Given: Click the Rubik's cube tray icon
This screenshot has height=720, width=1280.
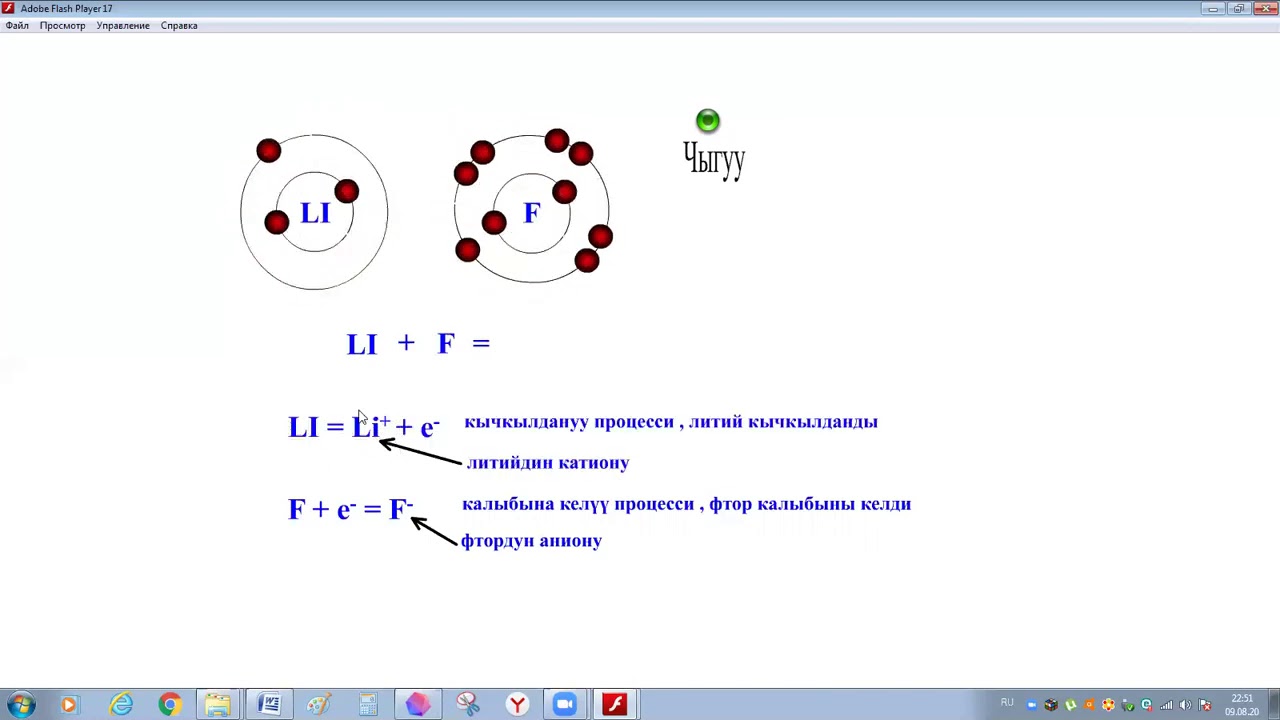Looking at the screenshot, I should click(1051, 705).
